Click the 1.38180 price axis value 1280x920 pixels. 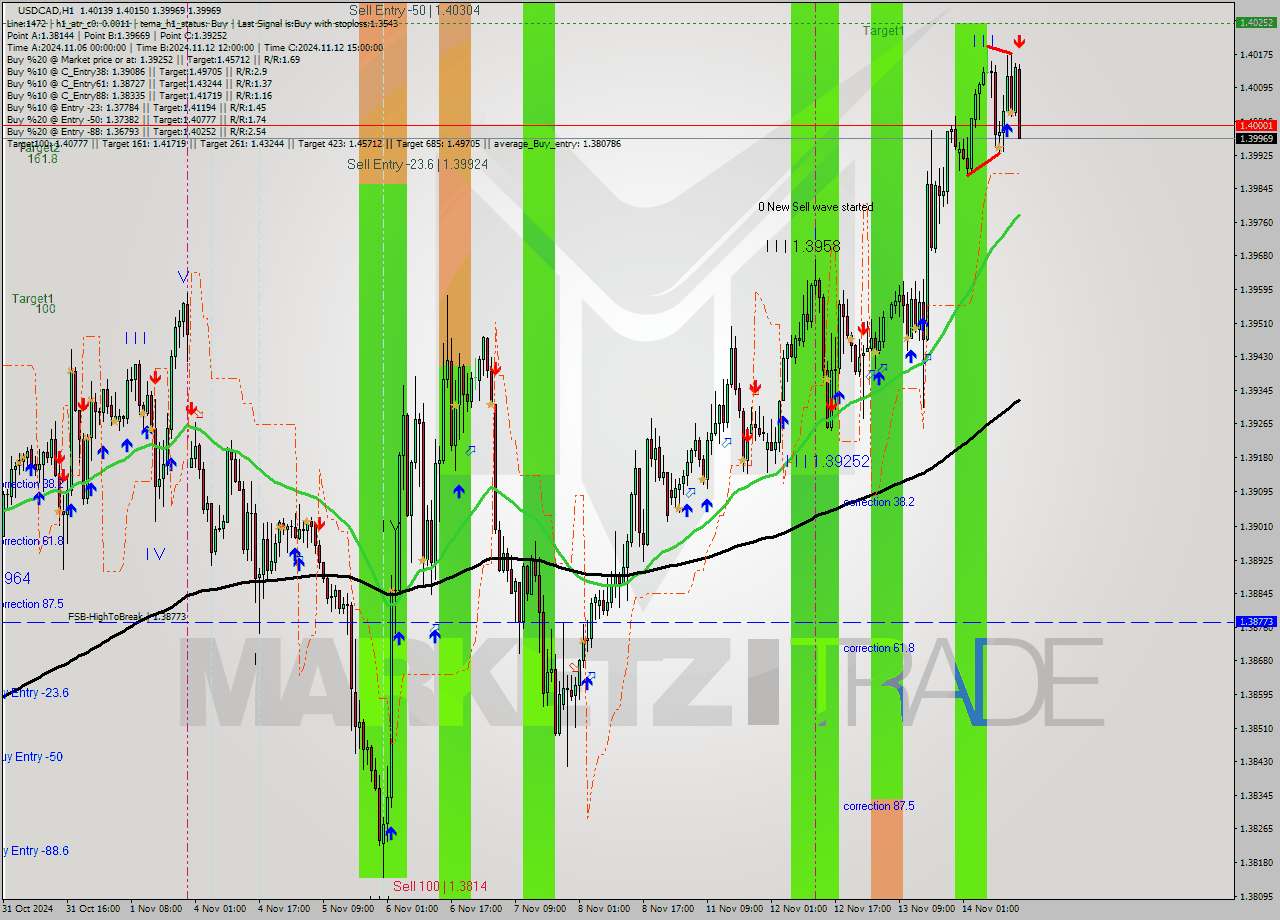1255,862
